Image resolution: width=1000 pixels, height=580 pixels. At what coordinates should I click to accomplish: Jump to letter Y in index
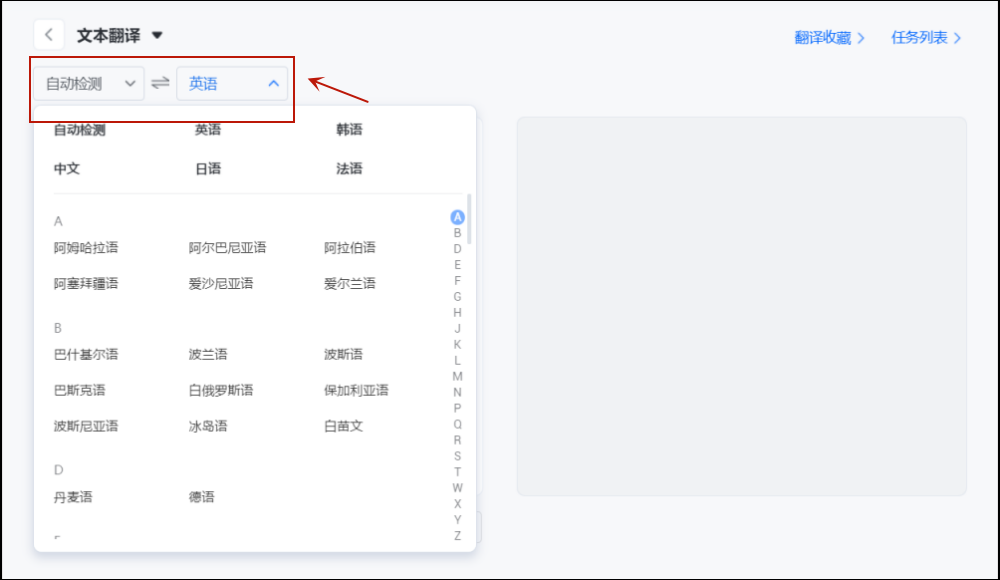tap(457, 520)
